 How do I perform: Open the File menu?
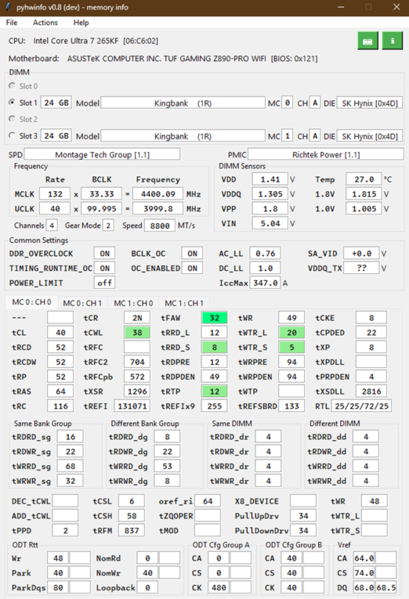click(x=11, y=23)
